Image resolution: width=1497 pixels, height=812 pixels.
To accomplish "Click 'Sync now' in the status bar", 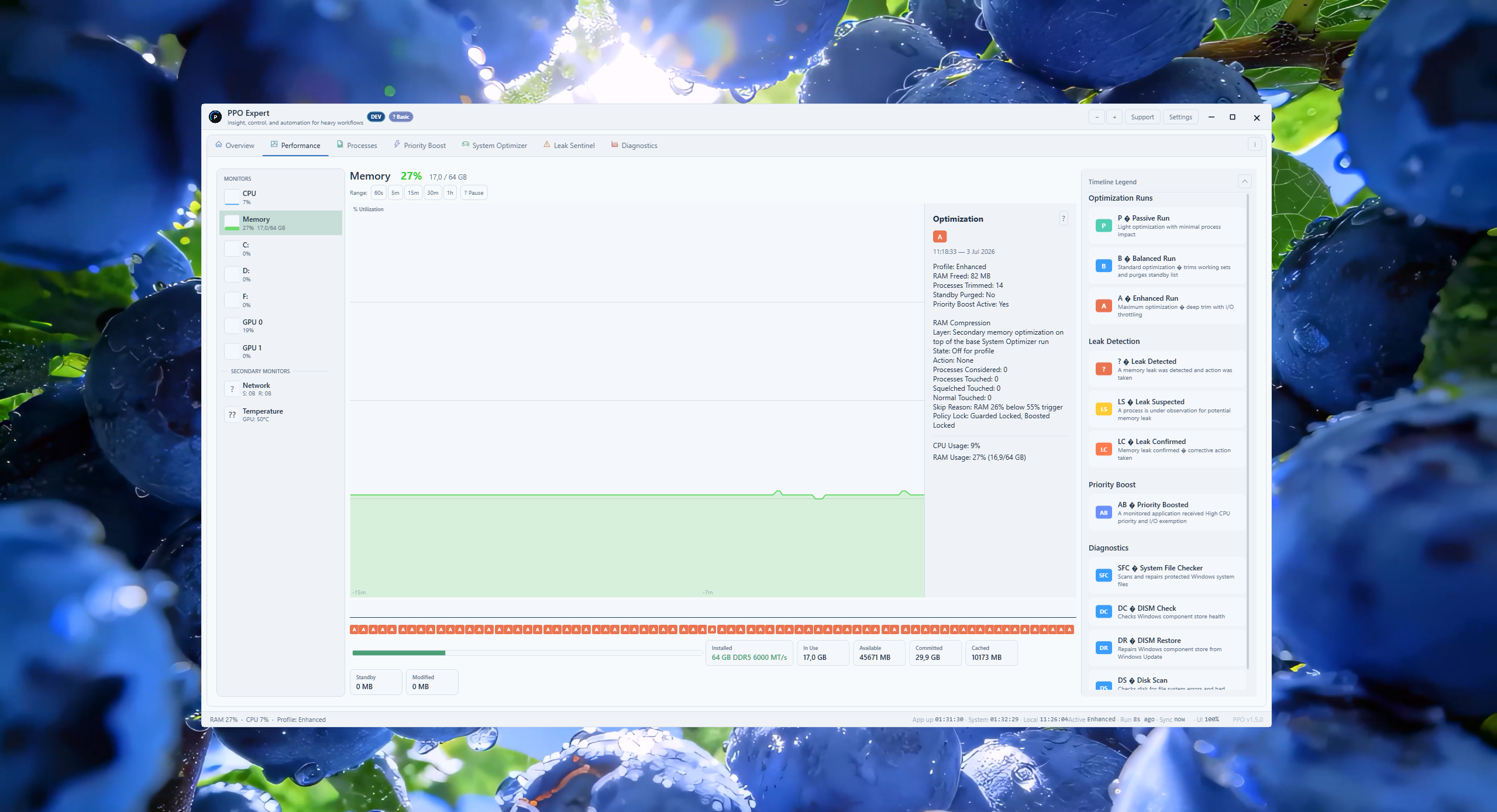I will point(1172,720).
